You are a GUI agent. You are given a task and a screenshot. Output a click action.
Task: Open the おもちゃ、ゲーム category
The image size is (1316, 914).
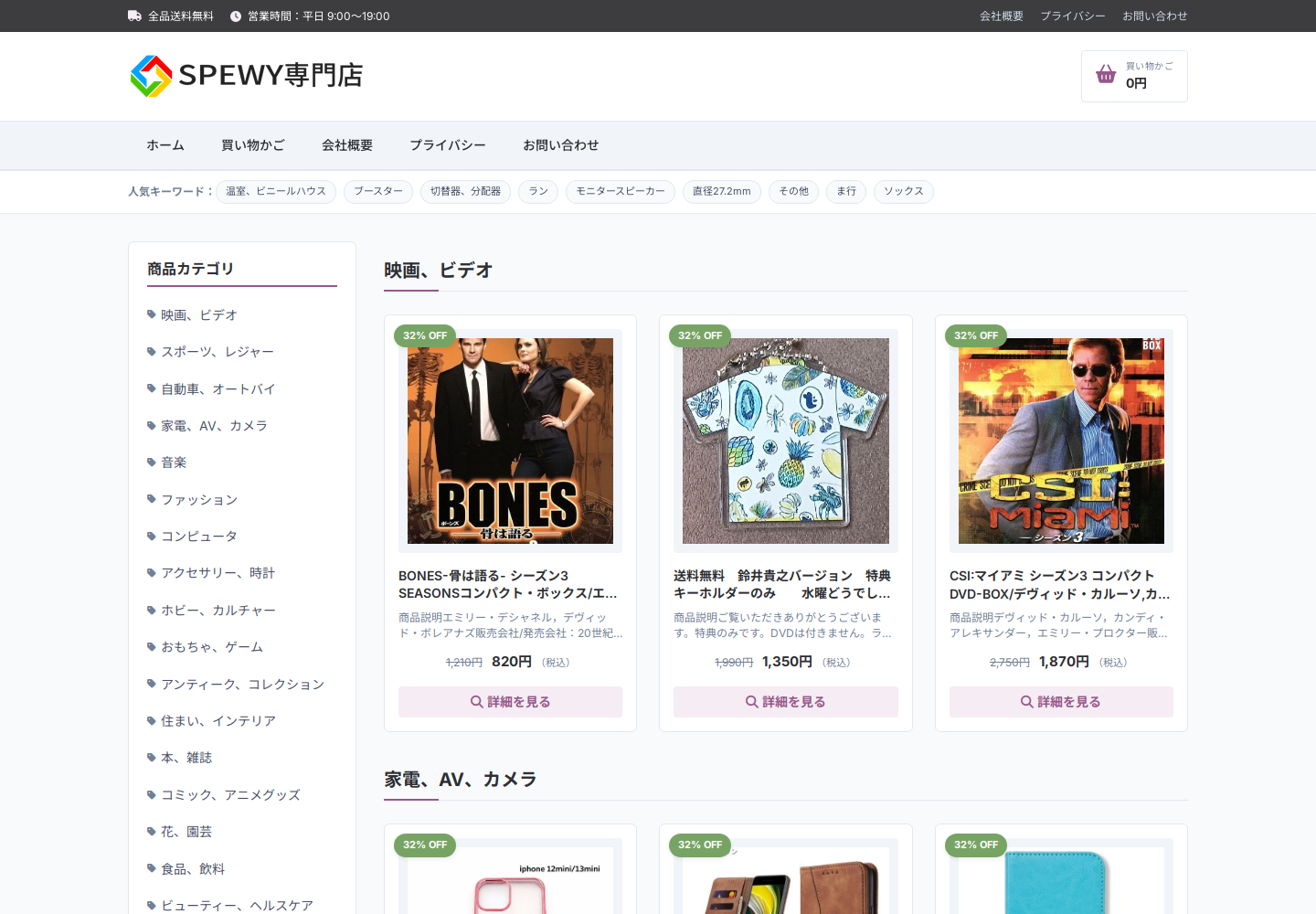click(x=212, y=647)
